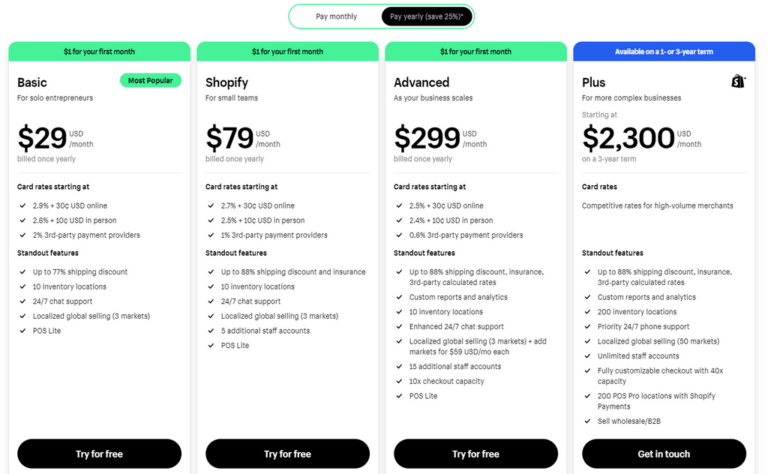Click the Shopify bag icon on Plus plan
The height and width of the screenshot is (474, 768).
[738, 81]
